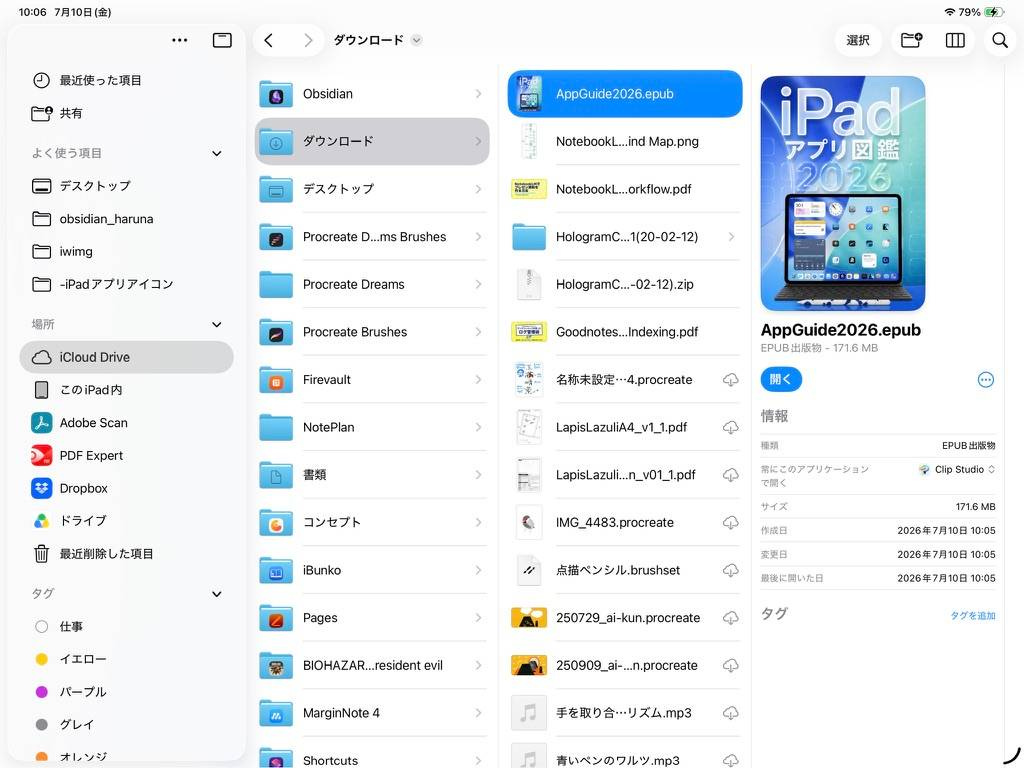Open ドライブ (Google Drive) in sidebar

pos(127,520)
